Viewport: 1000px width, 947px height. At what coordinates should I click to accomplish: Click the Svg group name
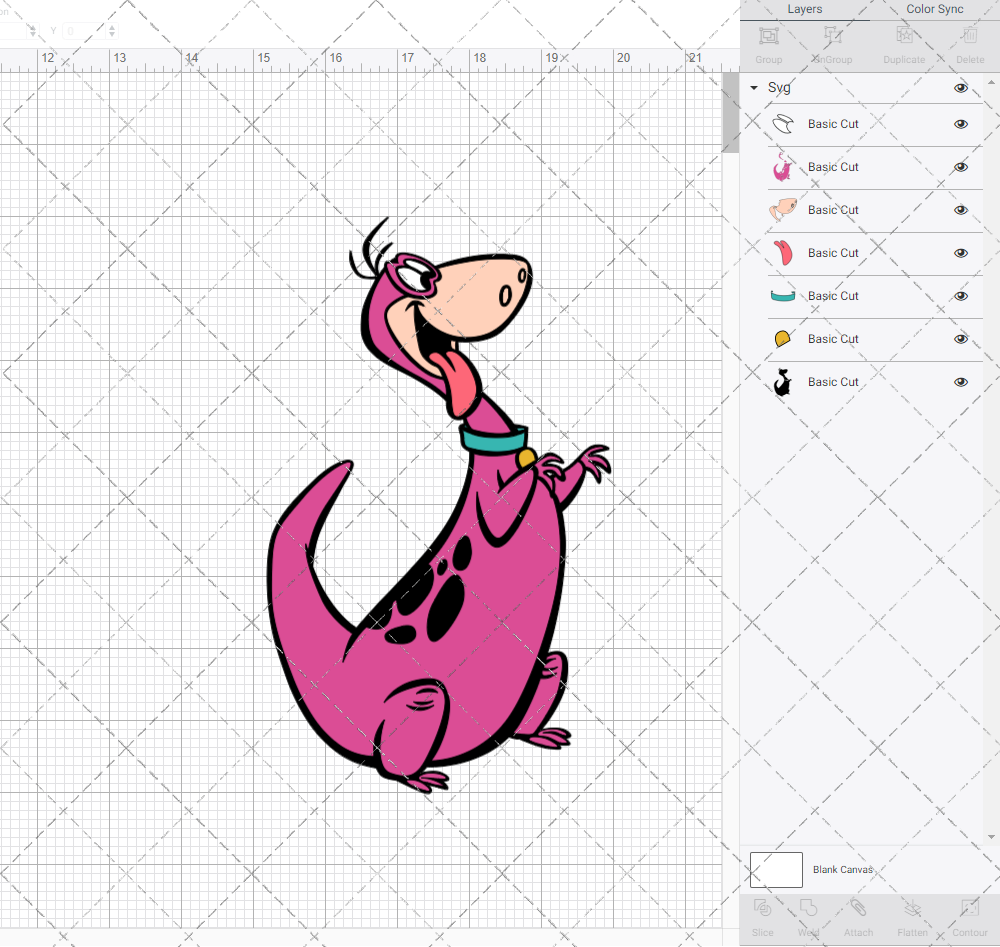pyautogui.click(x=779, y=87)
